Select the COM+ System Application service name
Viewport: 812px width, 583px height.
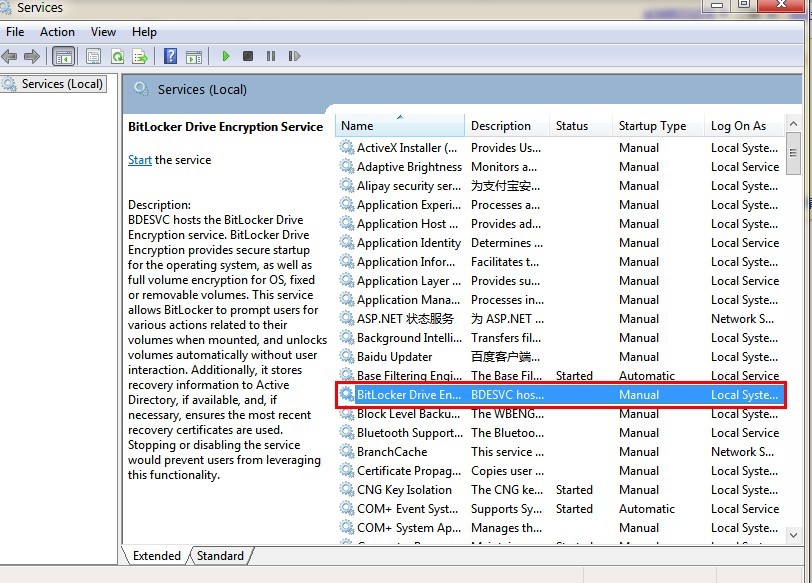409,528
